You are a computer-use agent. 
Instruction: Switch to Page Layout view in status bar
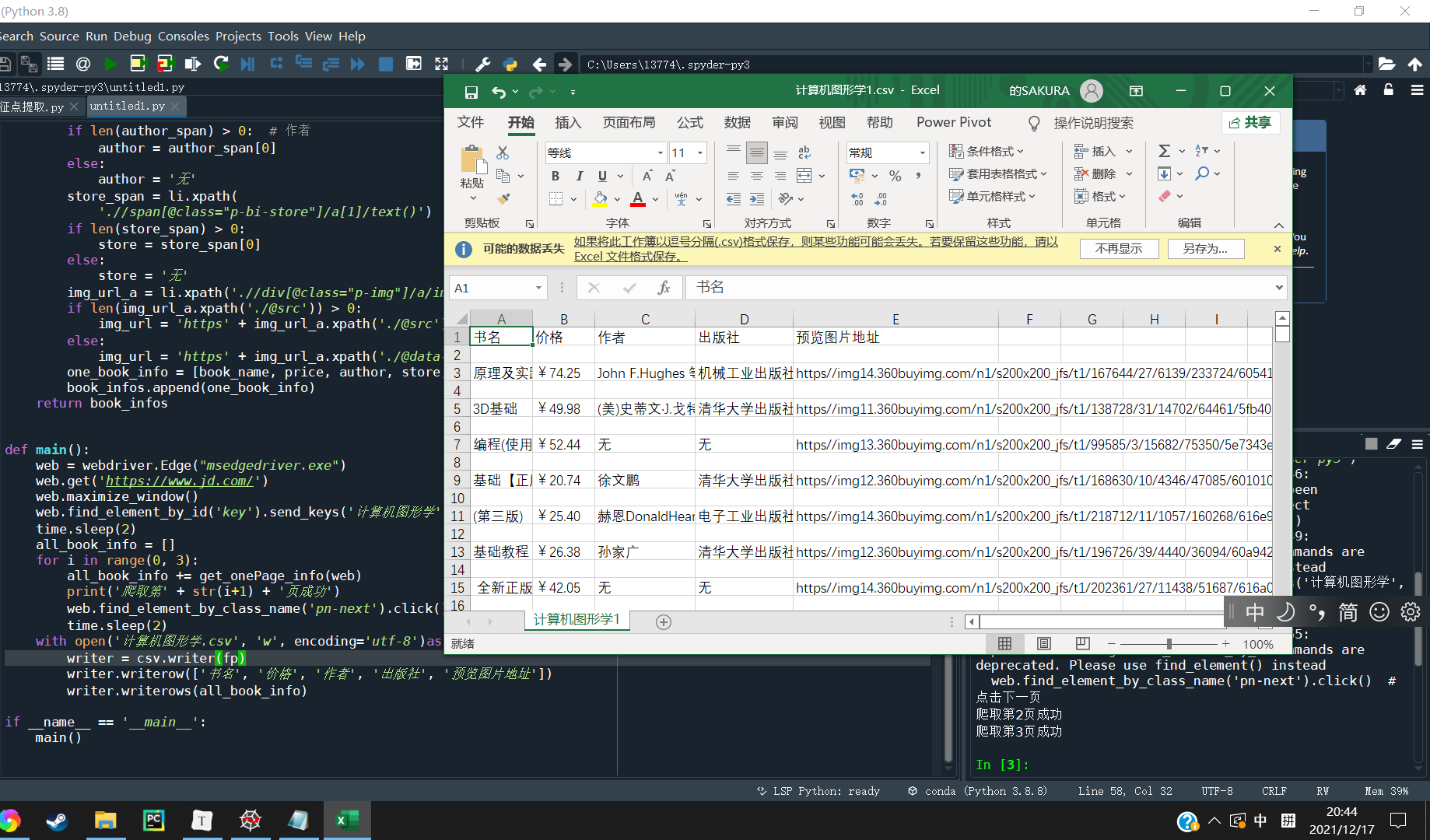1044,644
